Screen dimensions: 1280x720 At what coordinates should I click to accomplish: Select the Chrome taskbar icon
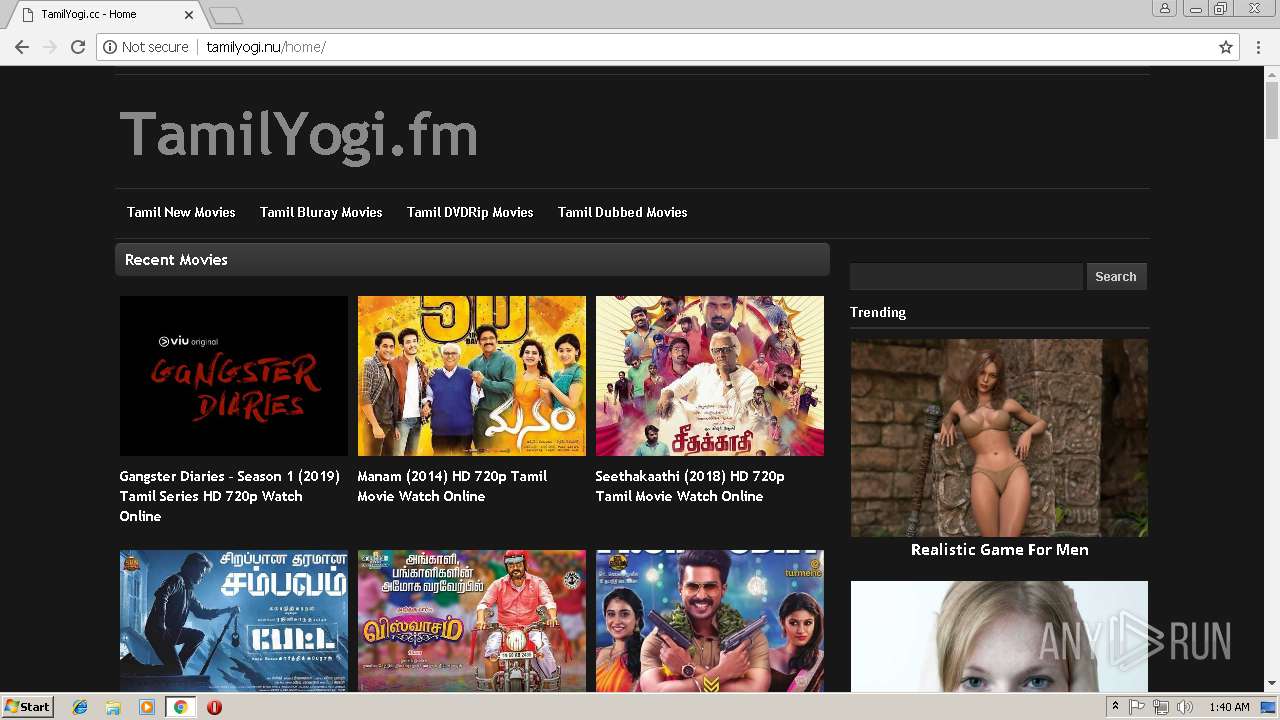180,707
